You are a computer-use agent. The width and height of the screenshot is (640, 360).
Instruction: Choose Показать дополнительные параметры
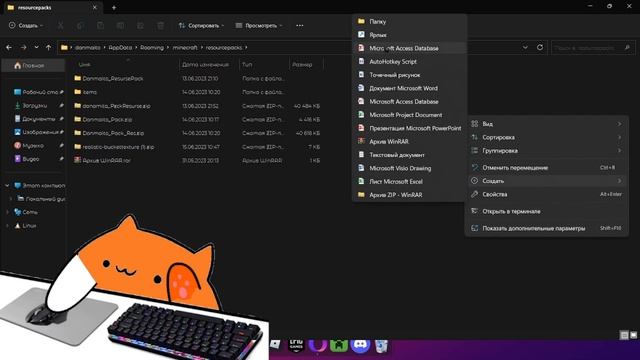(547, 228)
